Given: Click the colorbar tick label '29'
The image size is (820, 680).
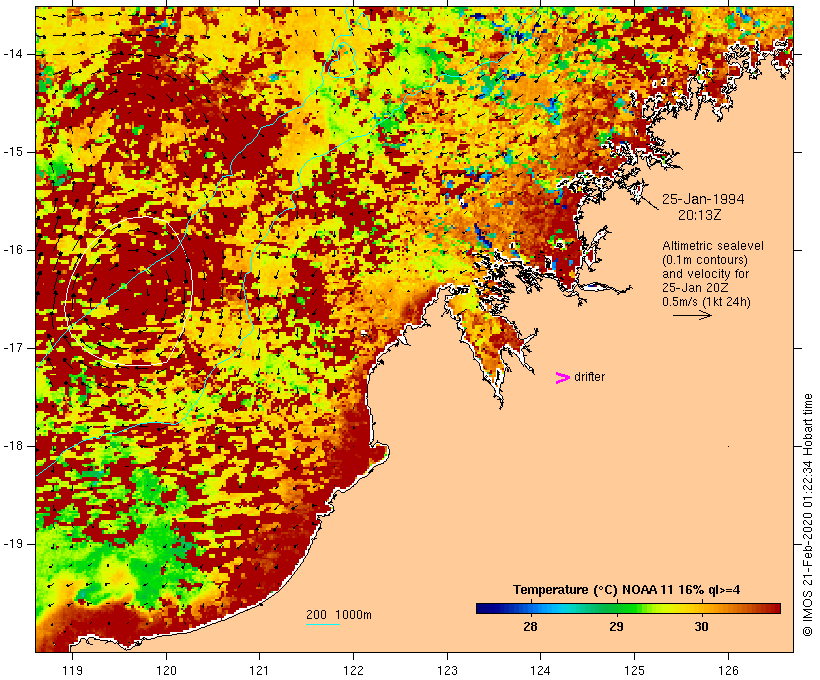Looking at the screenshot, I should [616, 627].
